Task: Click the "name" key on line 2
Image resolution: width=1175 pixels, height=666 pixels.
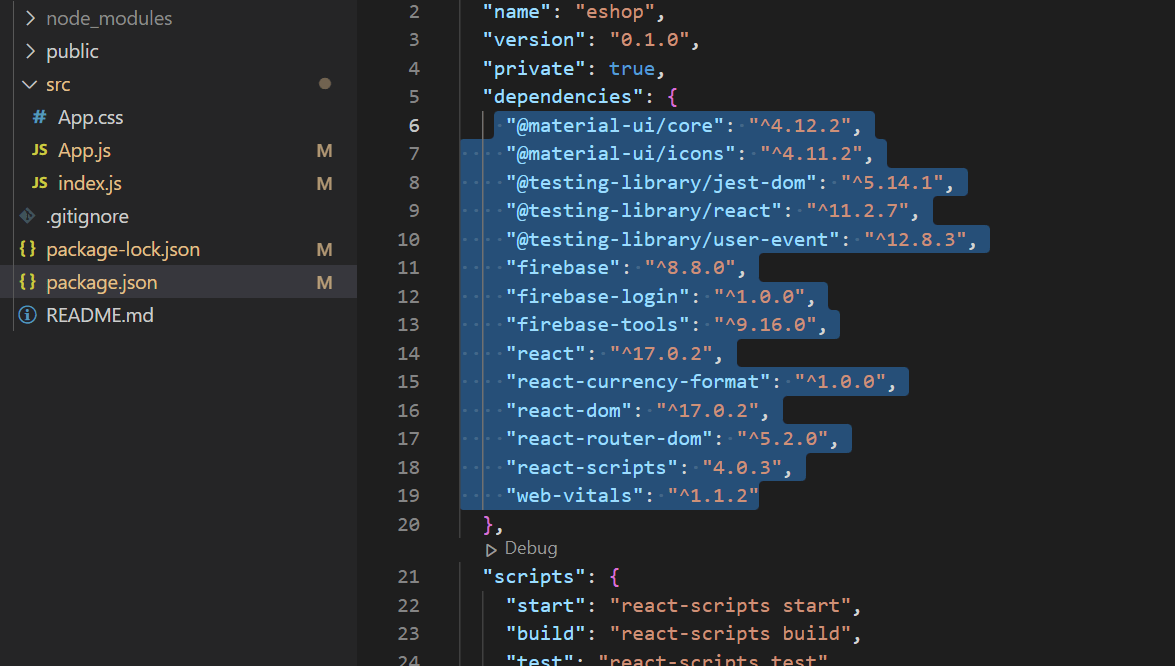Action: point(517,12)
